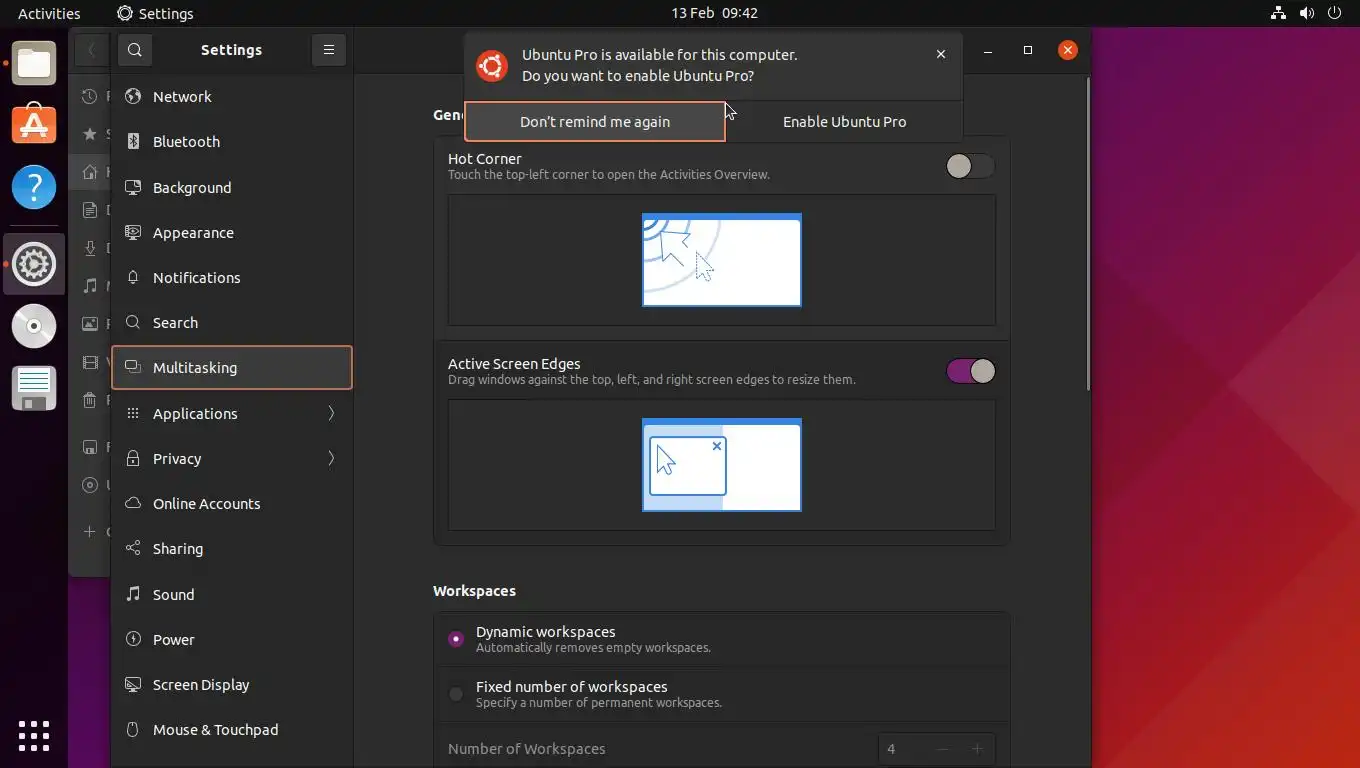Click the Appearance icon in sidebar

click(132, 232)
